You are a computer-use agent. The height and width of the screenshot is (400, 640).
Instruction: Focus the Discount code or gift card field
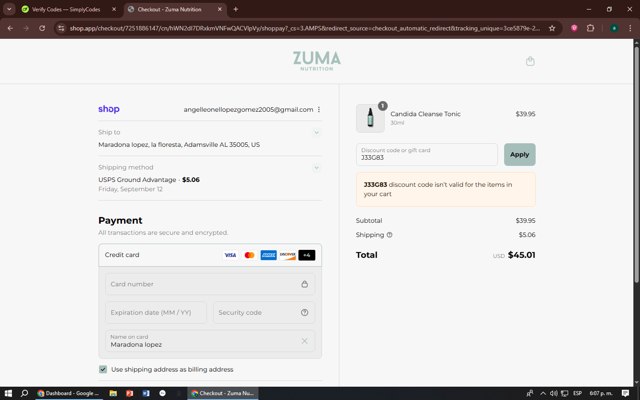point(427,154)
